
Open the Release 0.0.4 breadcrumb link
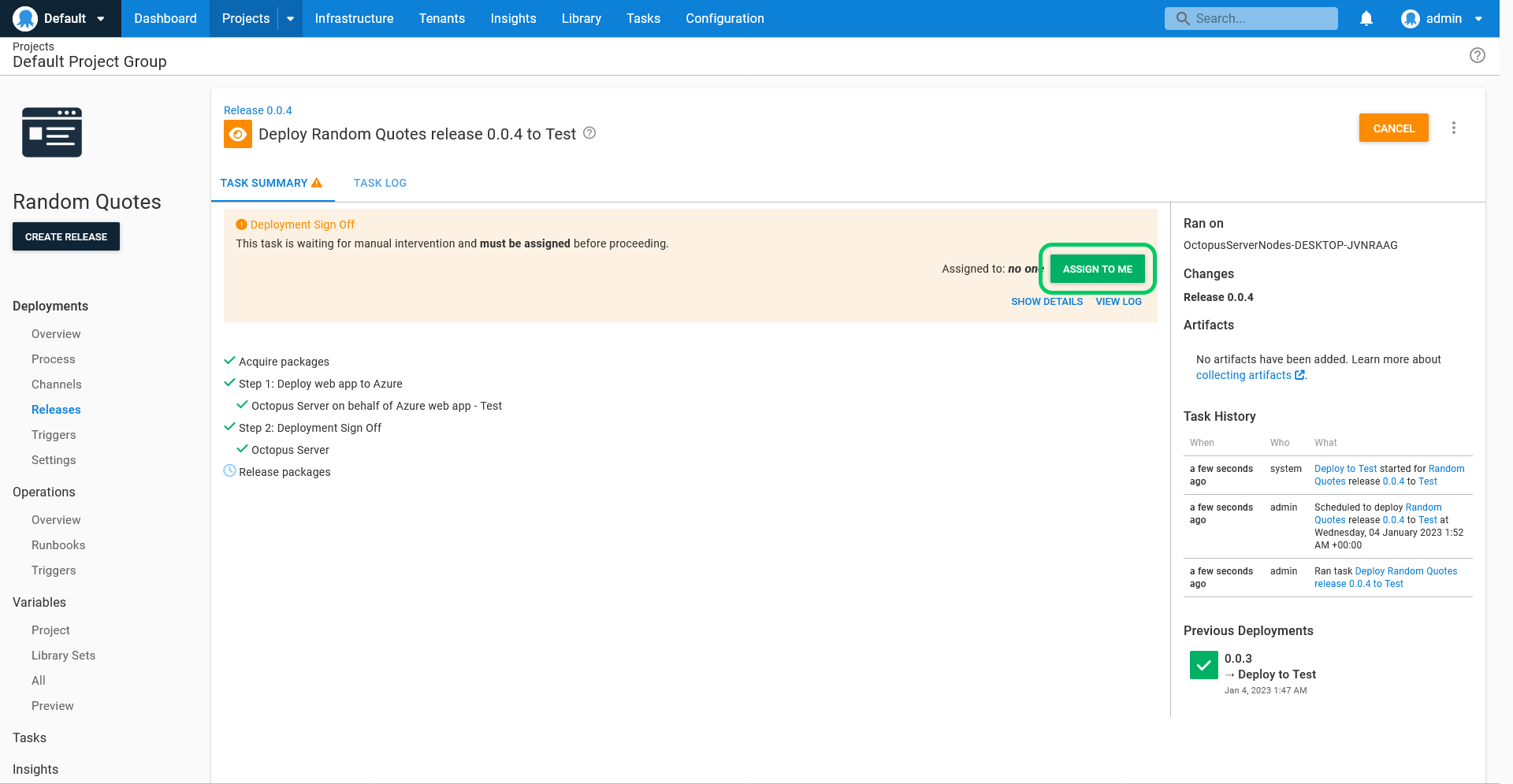click(258, 110)
